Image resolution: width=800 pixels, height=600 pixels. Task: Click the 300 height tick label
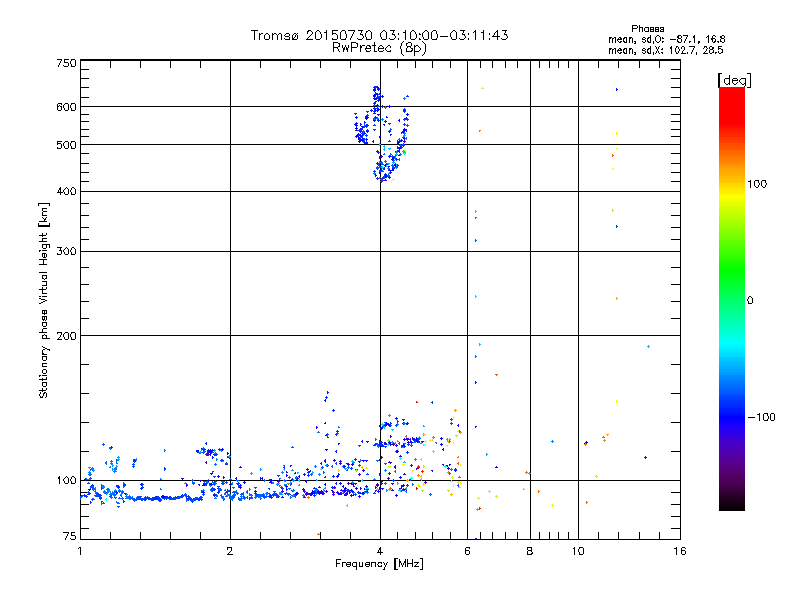[x=66, y=252]
